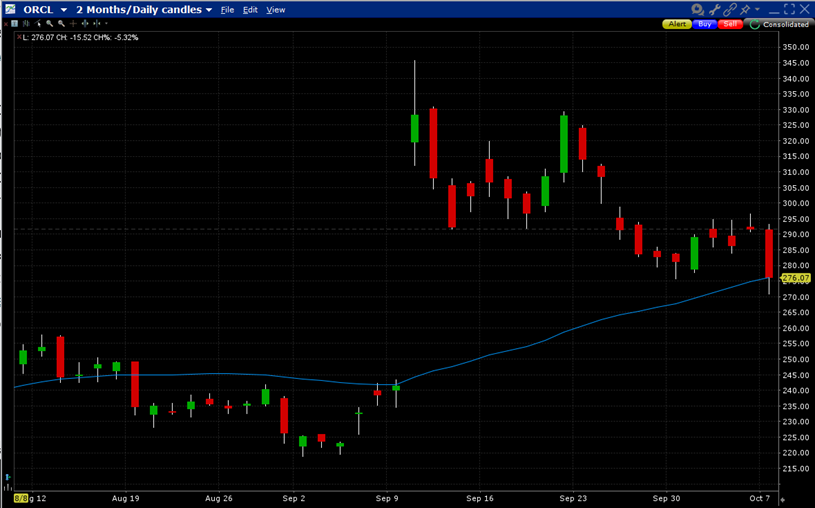Click the 215.00 price axis label
This screenshot has height=508, width=815.
(796, 468)
